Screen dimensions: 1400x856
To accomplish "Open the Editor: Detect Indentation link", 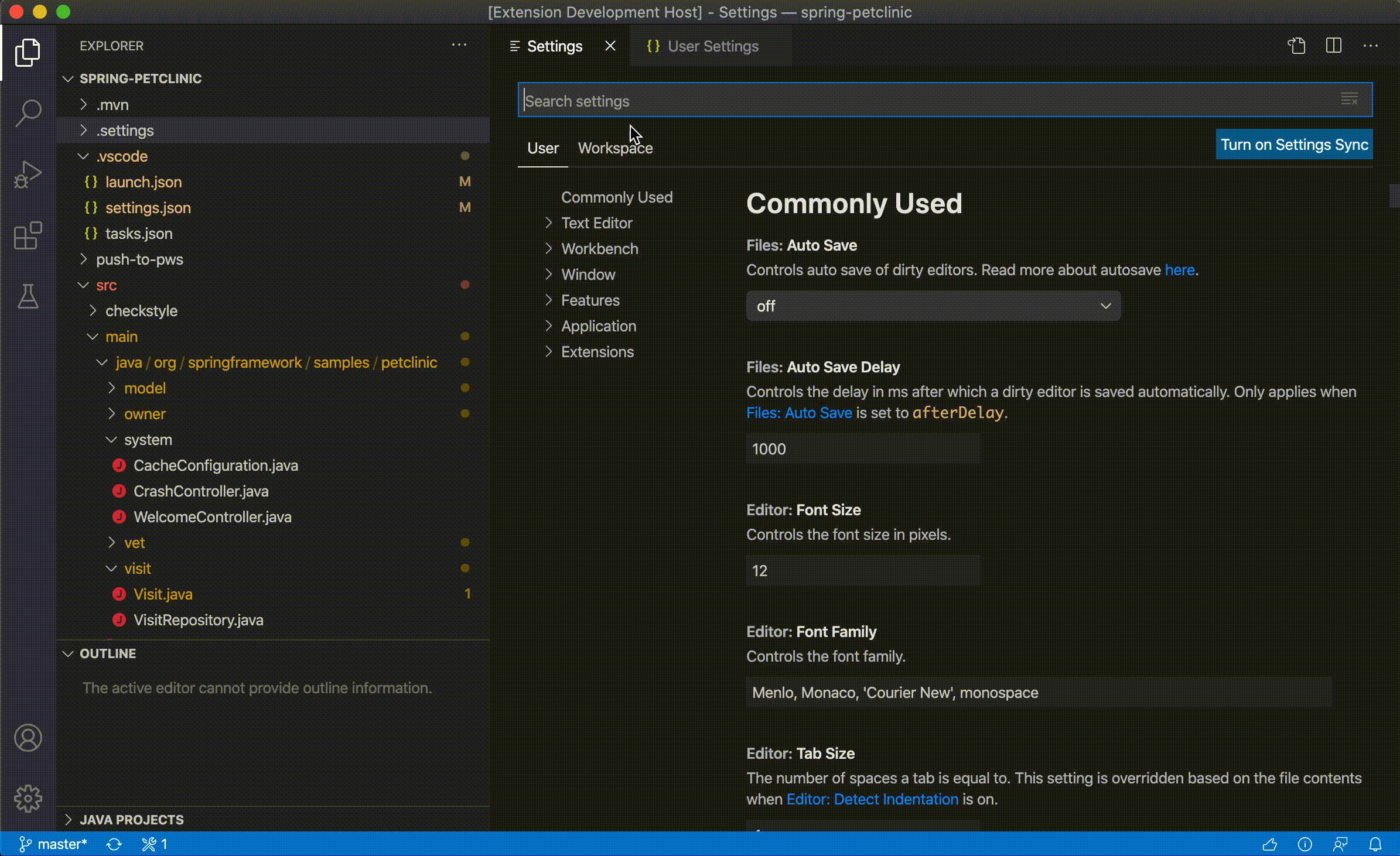I will point(872,799).
